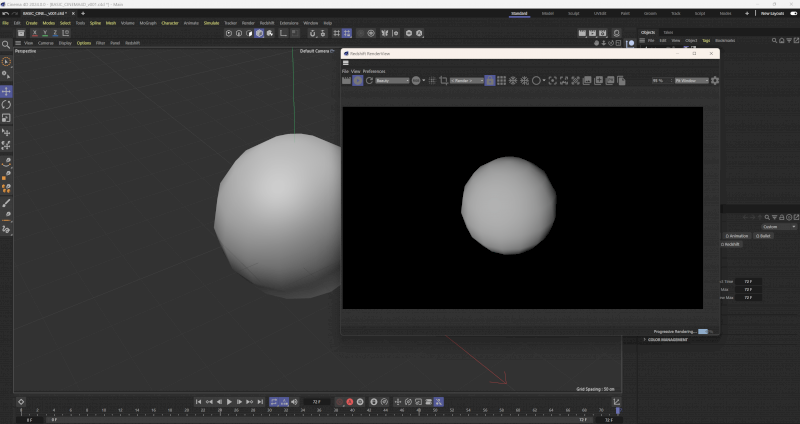Viewport: 800px width, 424px height.
Task: Select the Move tool in left toolbar
Action: [x=6, y=91]
